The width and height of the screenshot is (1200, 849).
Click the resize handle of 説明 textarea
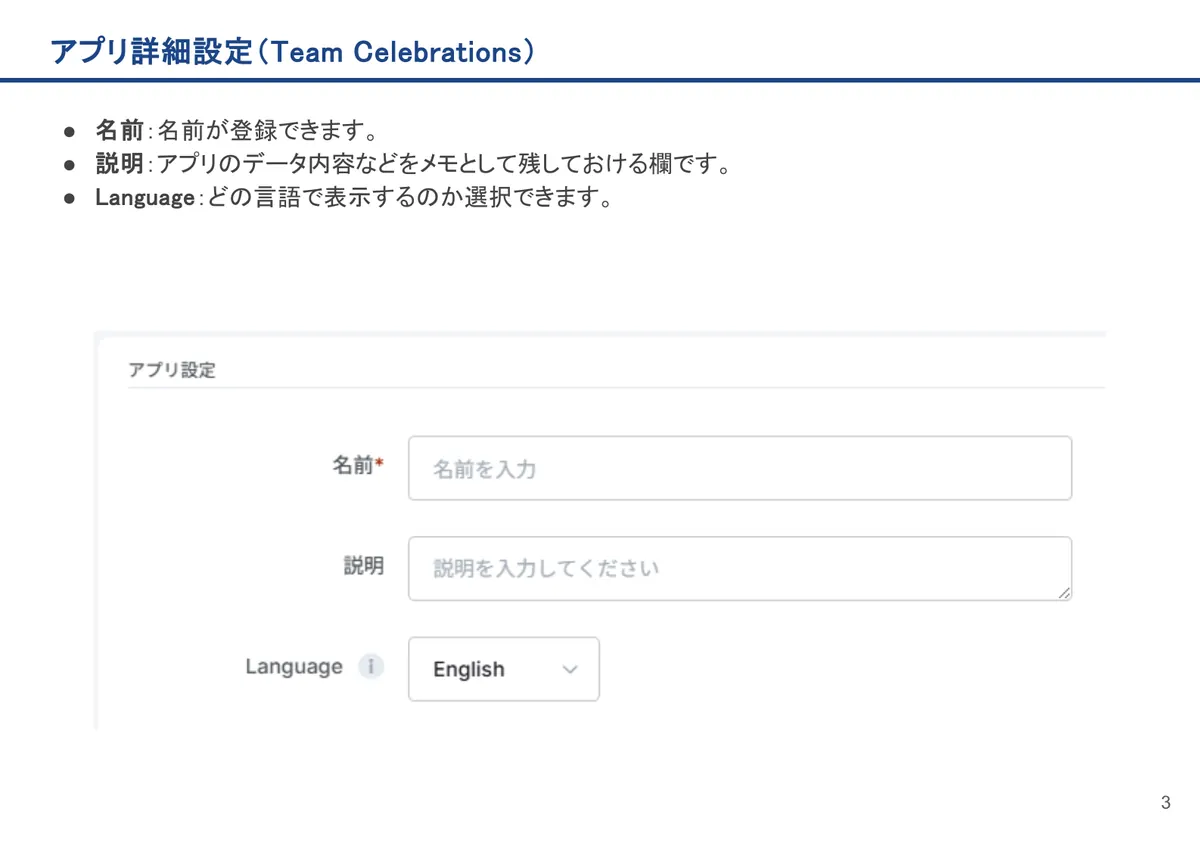pyautogui.click(x=1064, y=593)
